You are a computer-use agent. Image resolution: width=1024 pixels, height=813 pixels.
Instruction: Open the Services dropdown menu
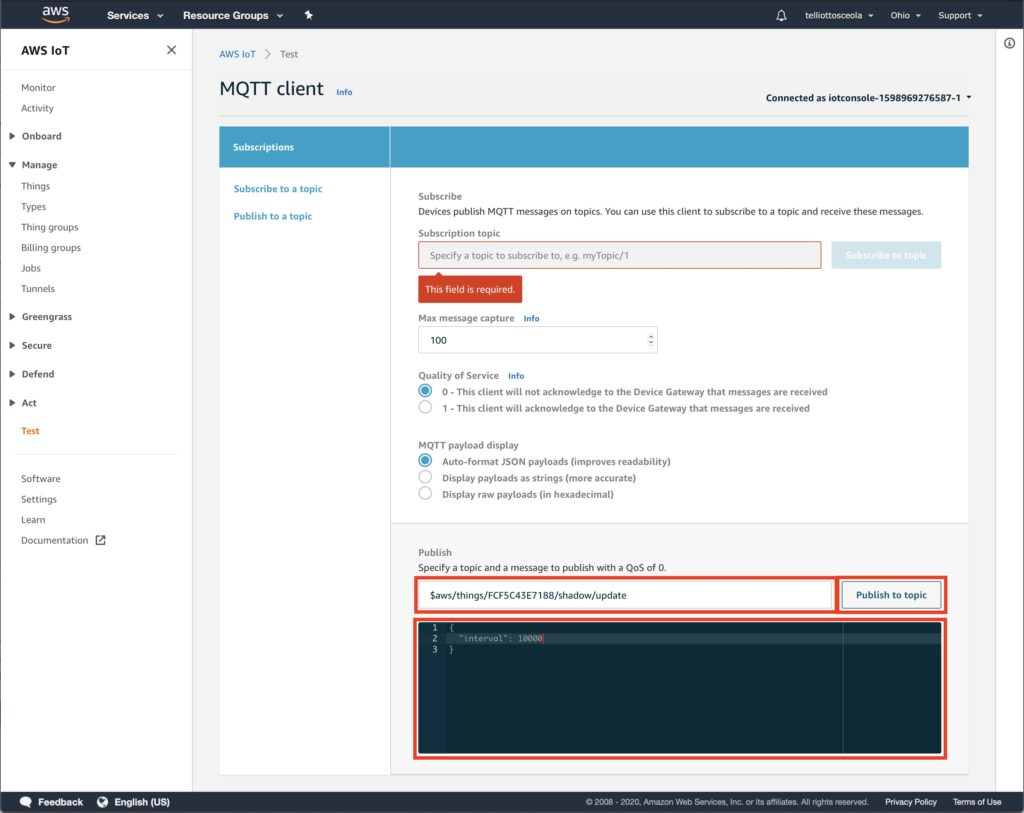point(135,15)
